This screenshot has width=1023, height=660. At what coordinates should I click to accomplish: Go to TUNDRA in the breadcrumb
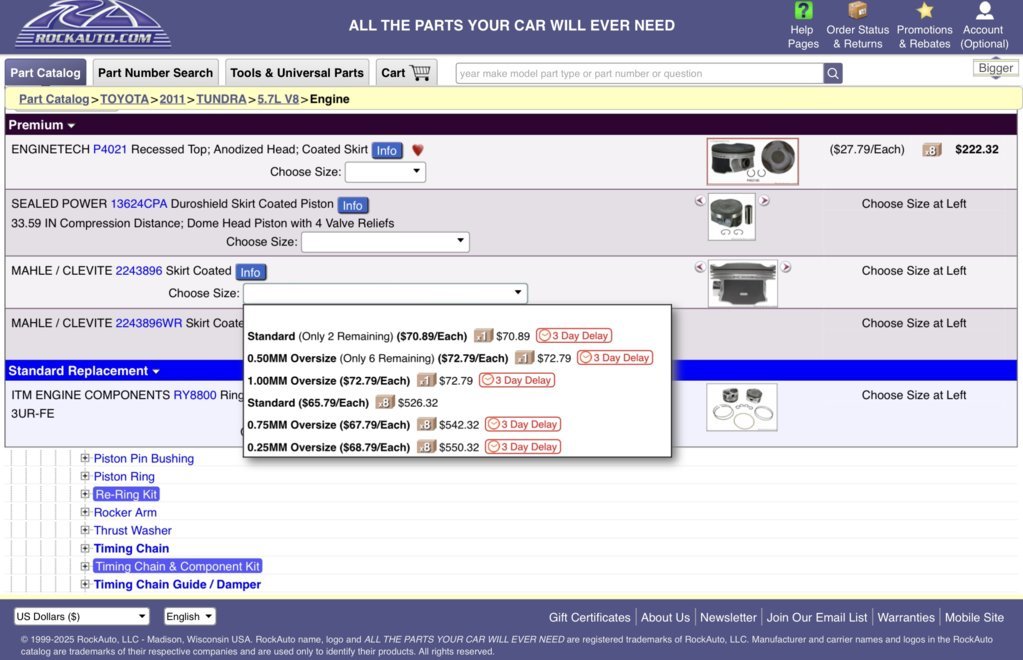(x=221, y=99)
